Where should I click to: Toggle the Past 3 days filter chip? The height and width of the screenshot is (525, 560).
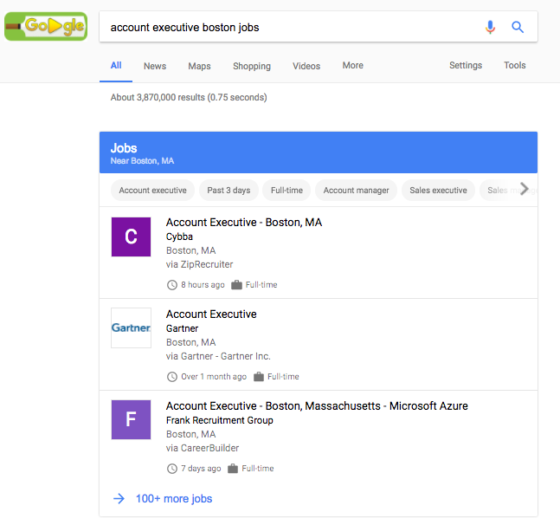pyautogui.click(x=229, y=190)
